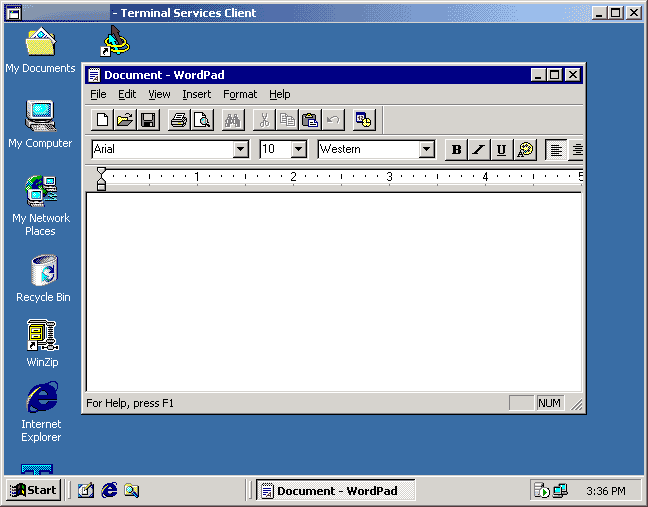Maximize the WordPad window
The image size is (648, 507).
click(554, 75)
